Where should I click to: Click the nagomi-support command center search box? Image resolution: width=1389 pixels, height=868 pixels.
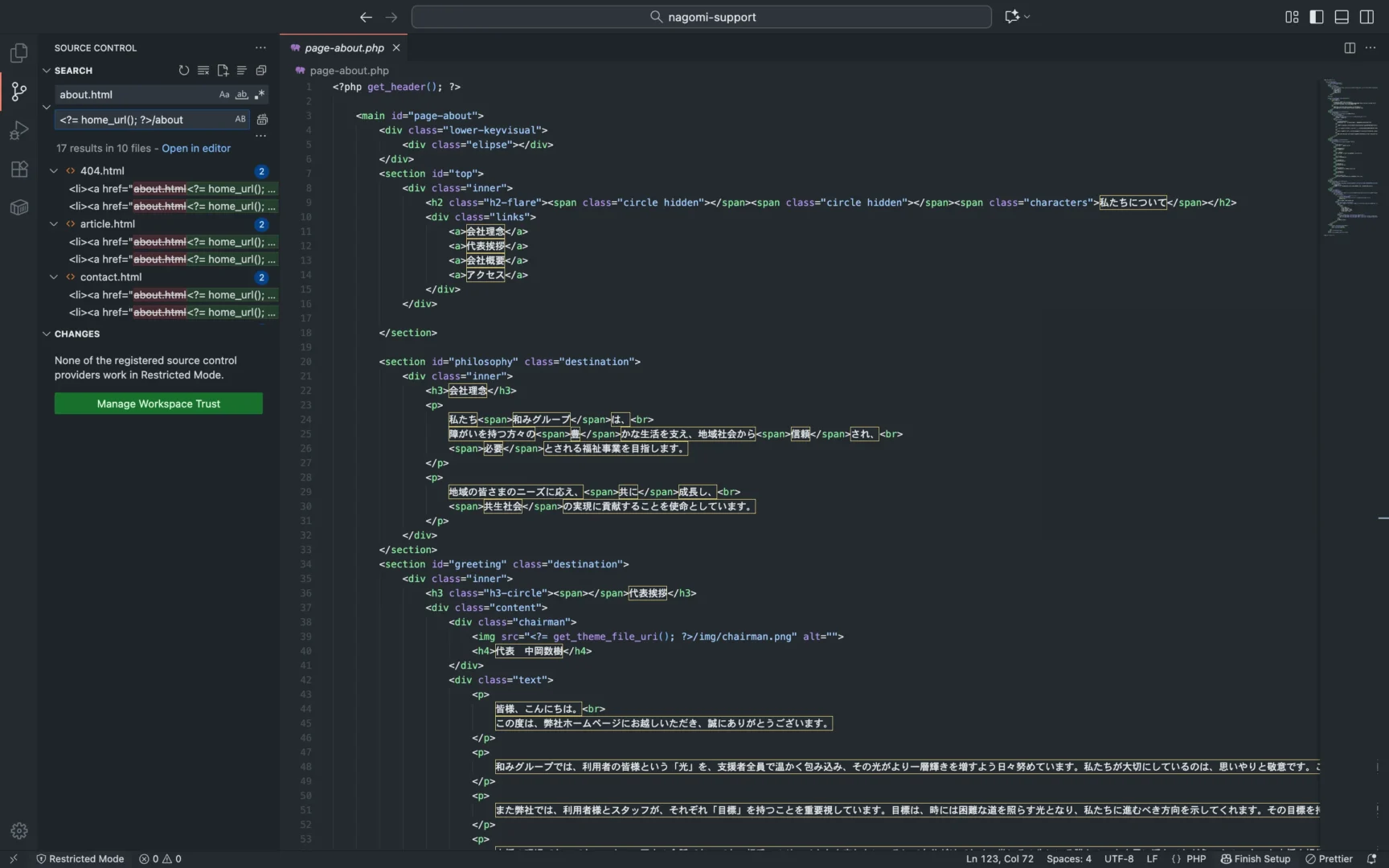point(701,17)
